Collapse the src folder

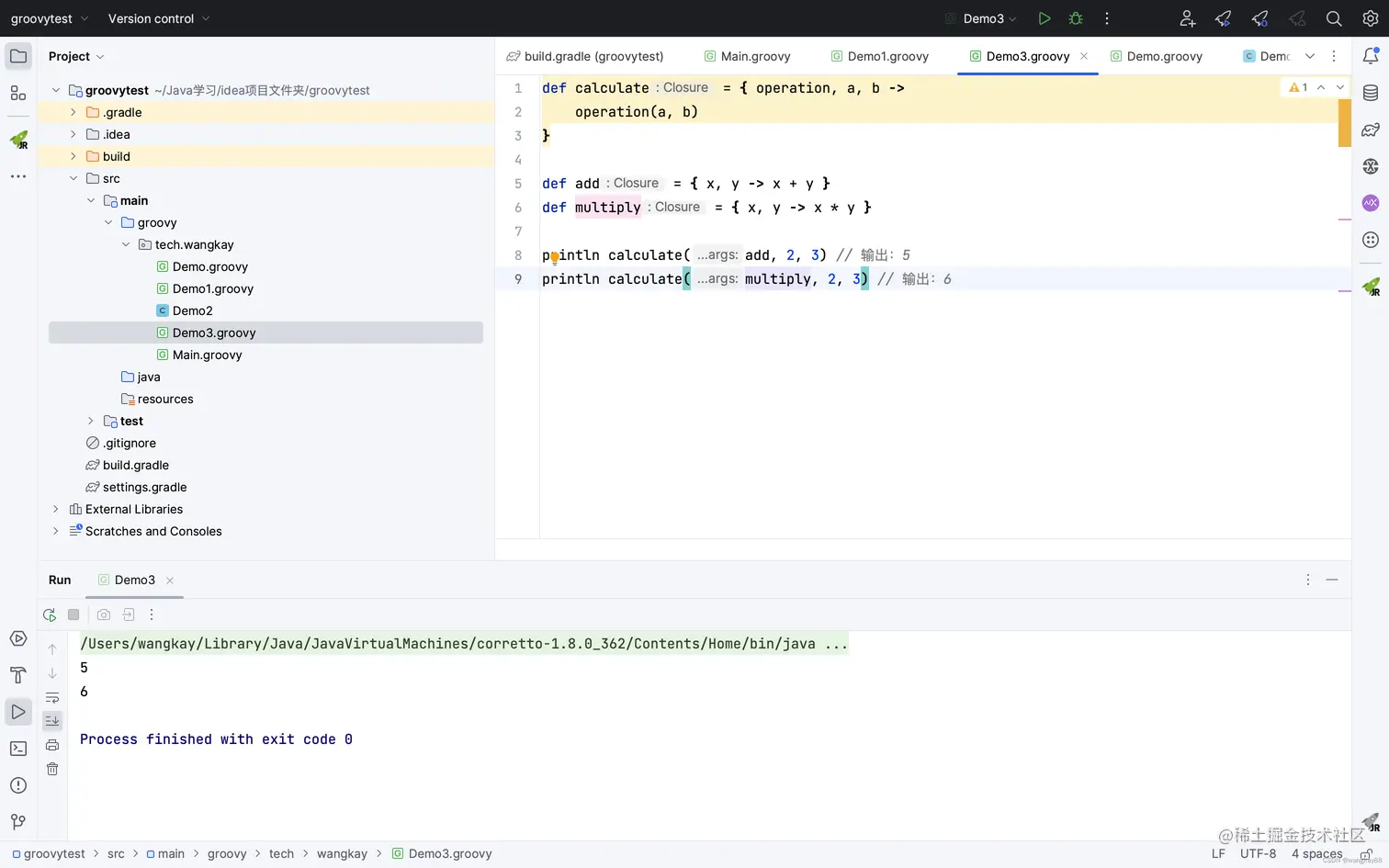click(x=73, y=178)
